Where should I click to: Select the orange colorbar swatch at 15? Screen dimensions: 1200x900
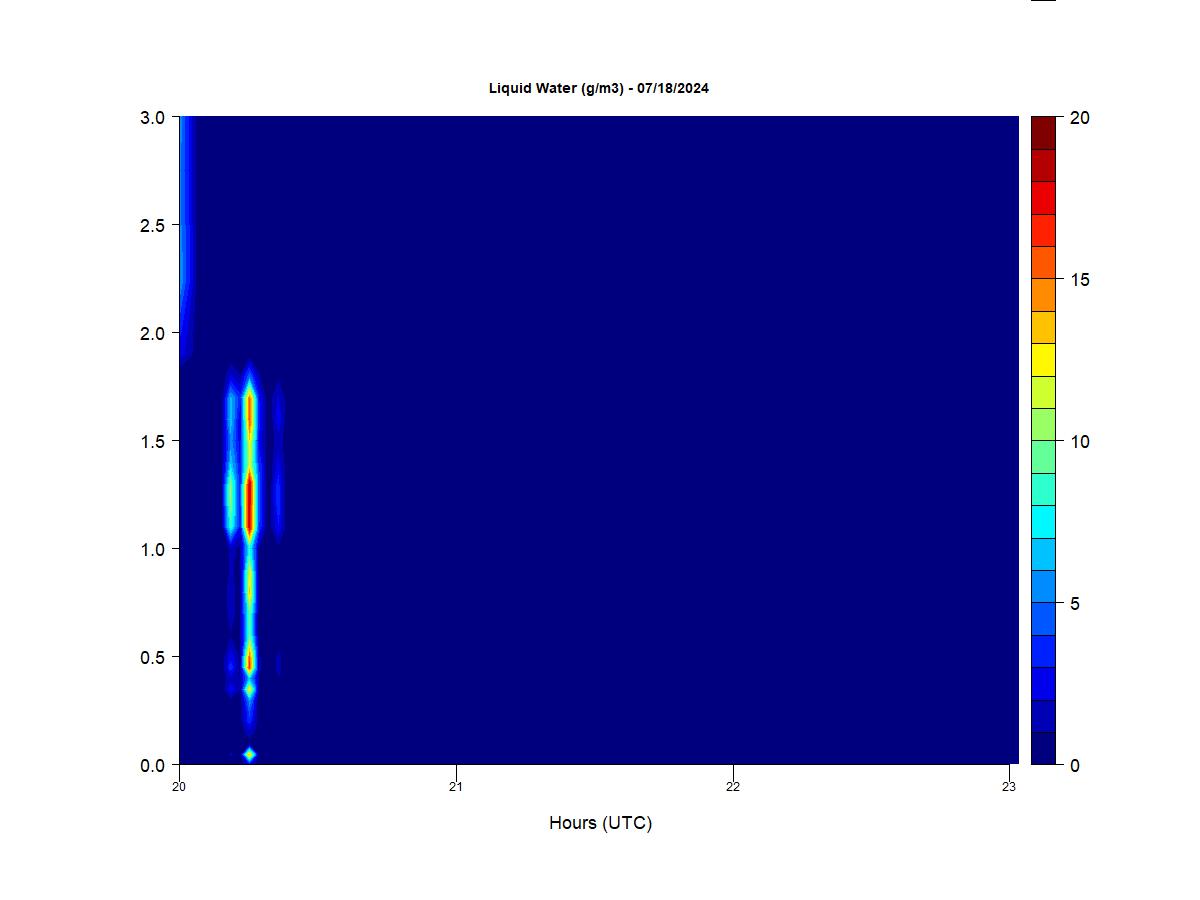1043,295
